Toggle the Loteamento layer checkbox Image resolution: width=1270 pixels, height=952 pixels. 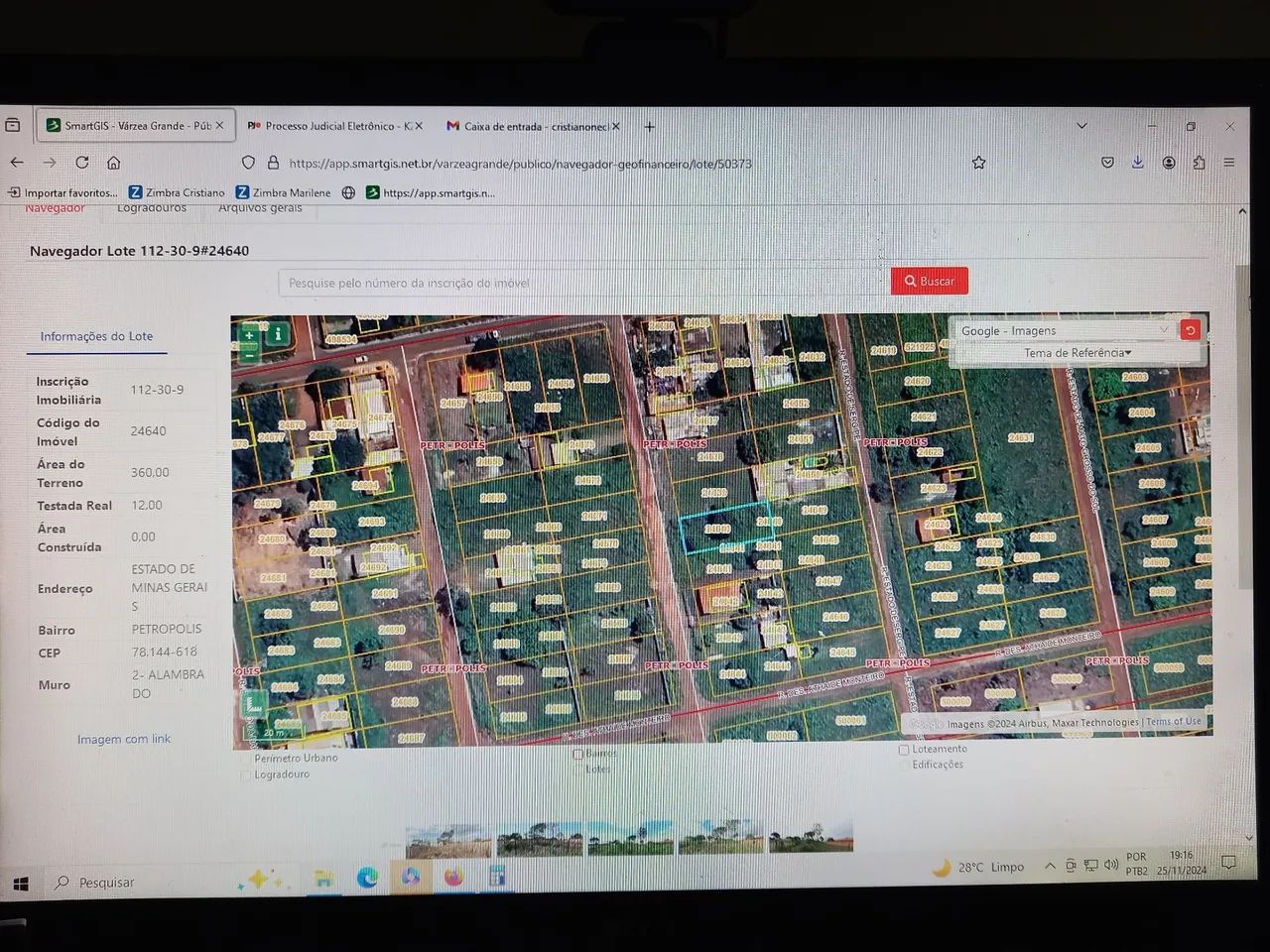(x=904, y=750)
